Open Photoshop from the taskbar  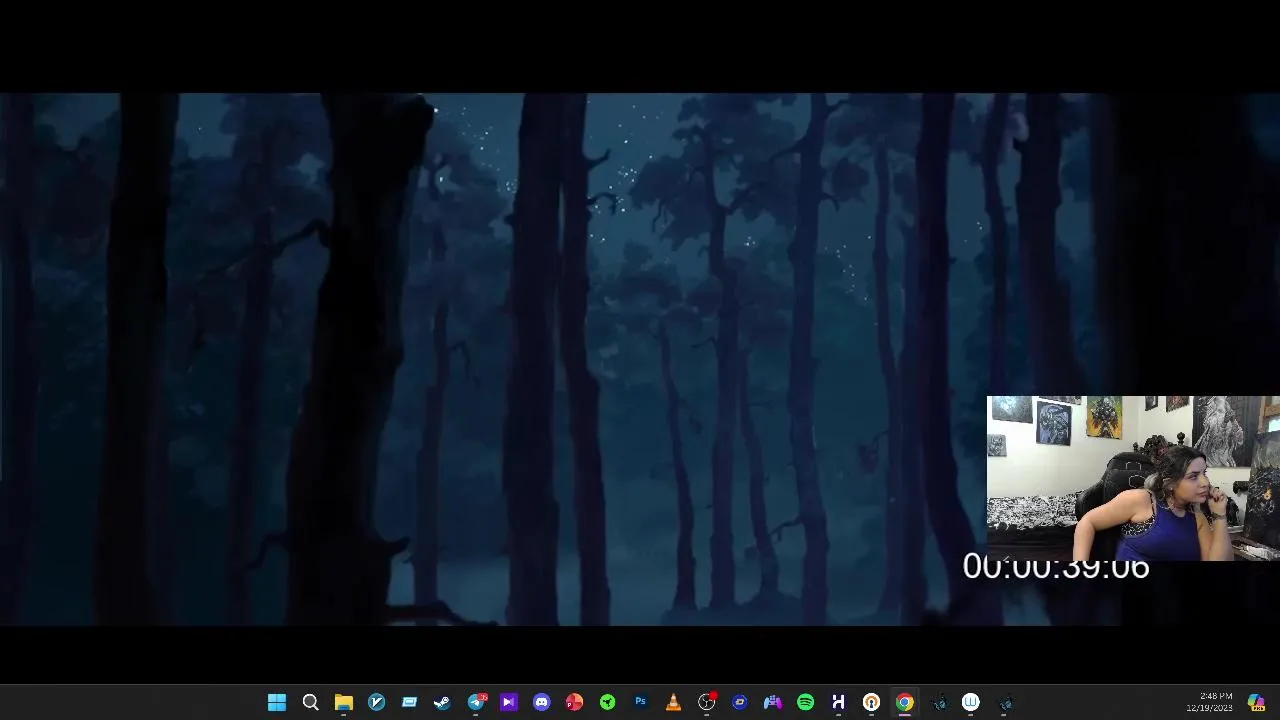(640, 703)
